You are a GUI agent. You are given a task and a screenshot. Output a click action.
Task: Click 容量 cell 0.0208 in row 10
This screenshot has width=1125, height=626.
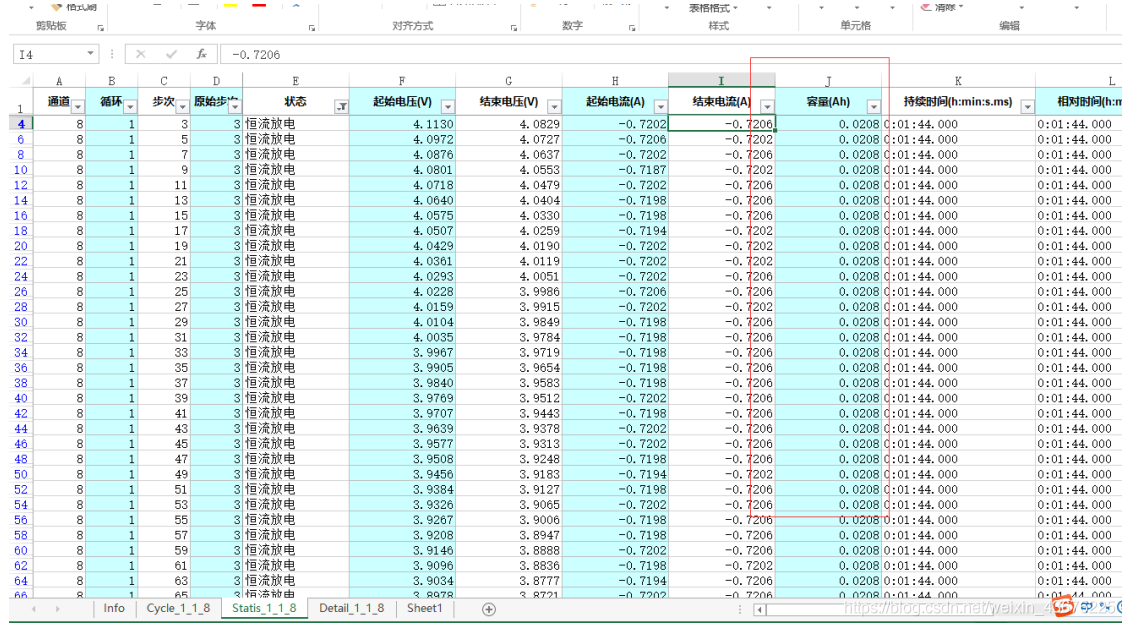pos(828,170)
